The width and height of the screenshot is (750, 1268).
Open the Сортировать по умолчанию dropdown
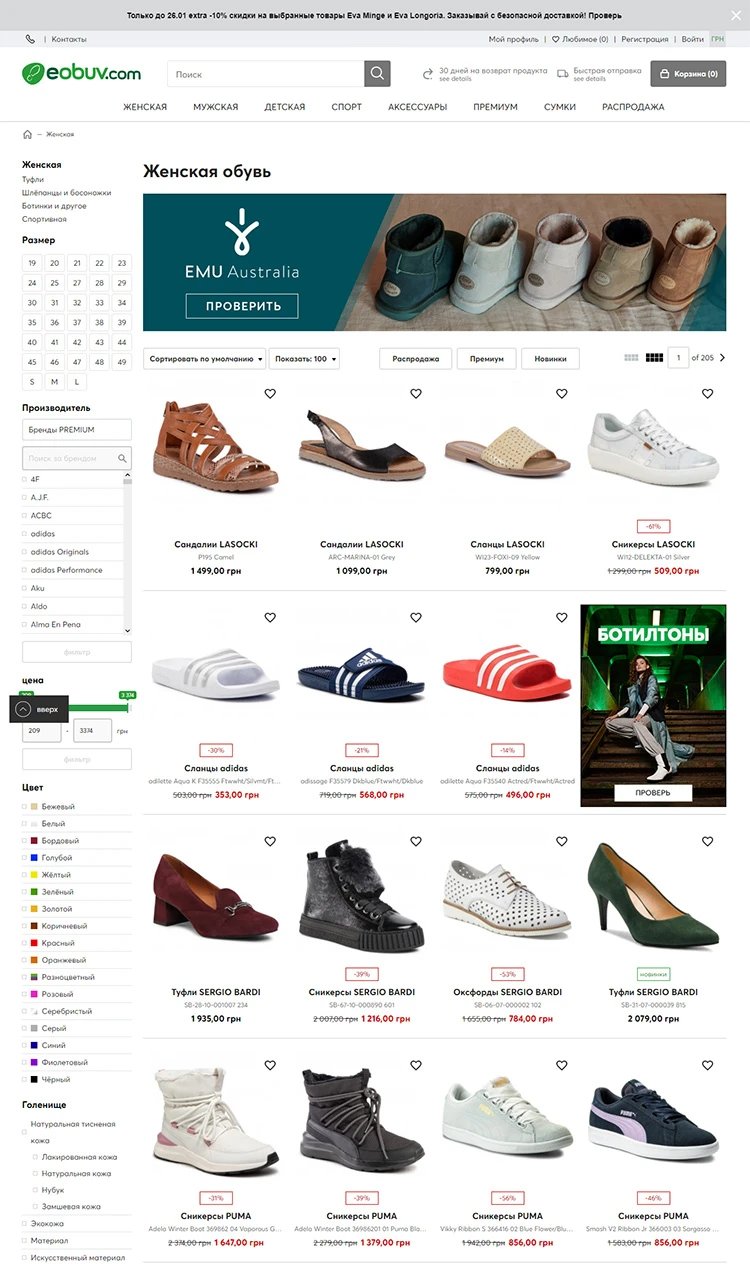[x=206, y=358]
